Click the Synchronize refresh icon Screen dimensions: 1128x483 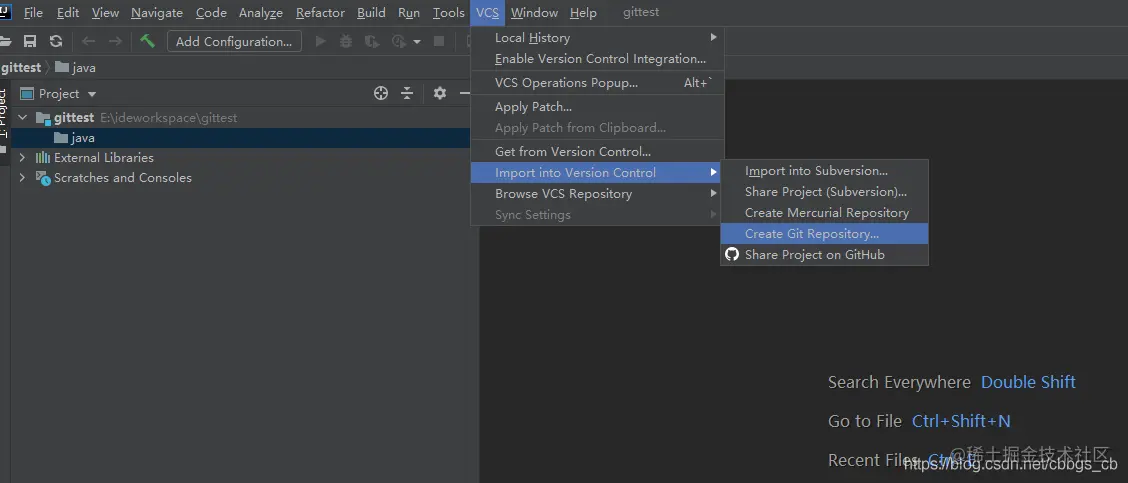coord(56,42)
